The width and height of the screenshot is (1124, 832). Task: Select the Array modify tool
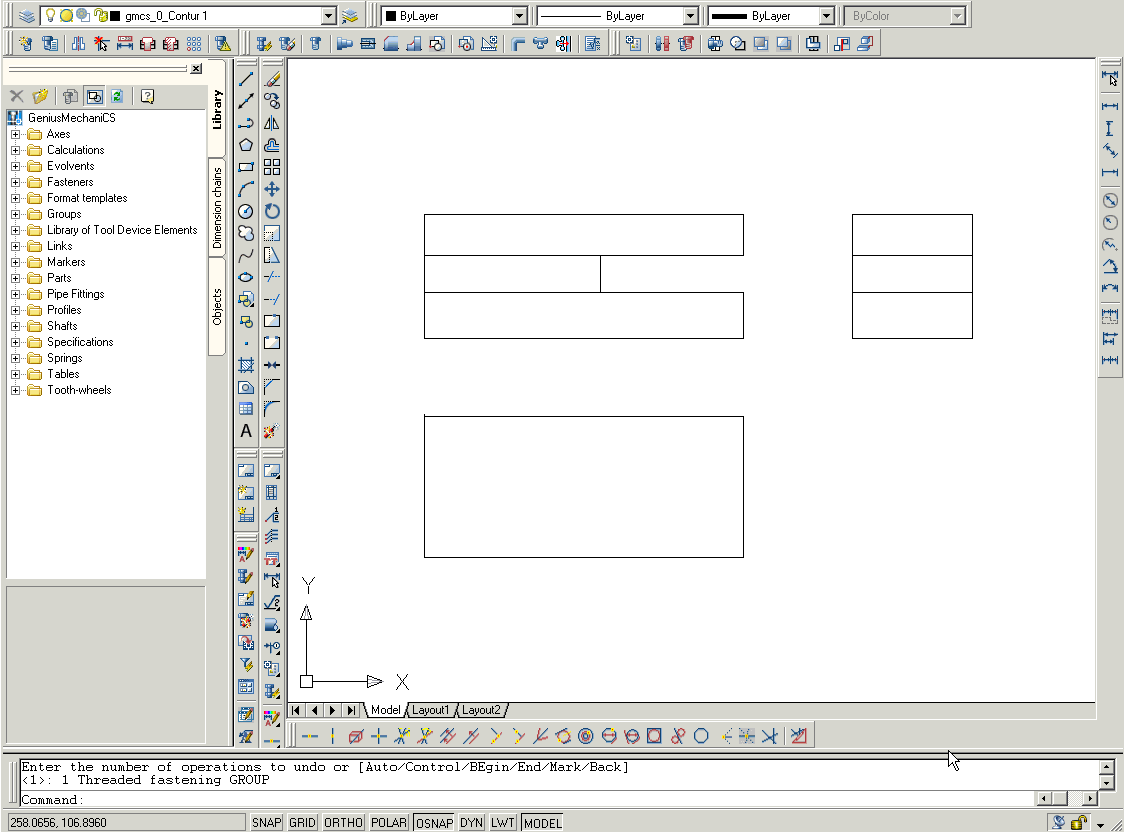(272, 167)
